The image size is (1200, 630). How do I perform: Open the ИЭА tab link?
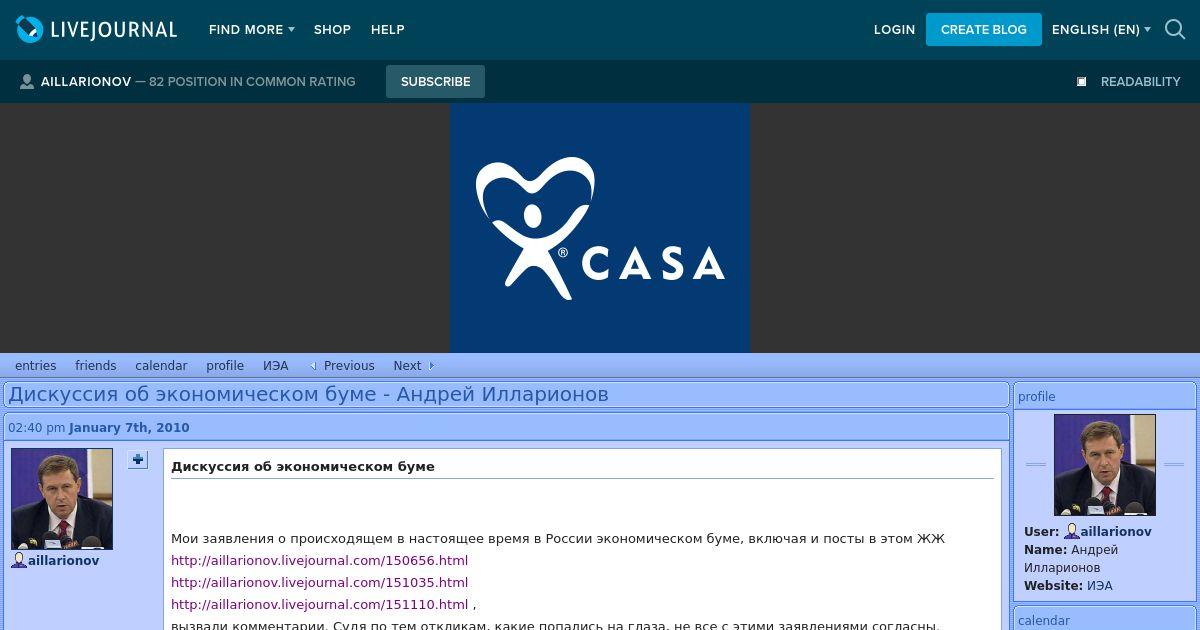coord(276,366)
